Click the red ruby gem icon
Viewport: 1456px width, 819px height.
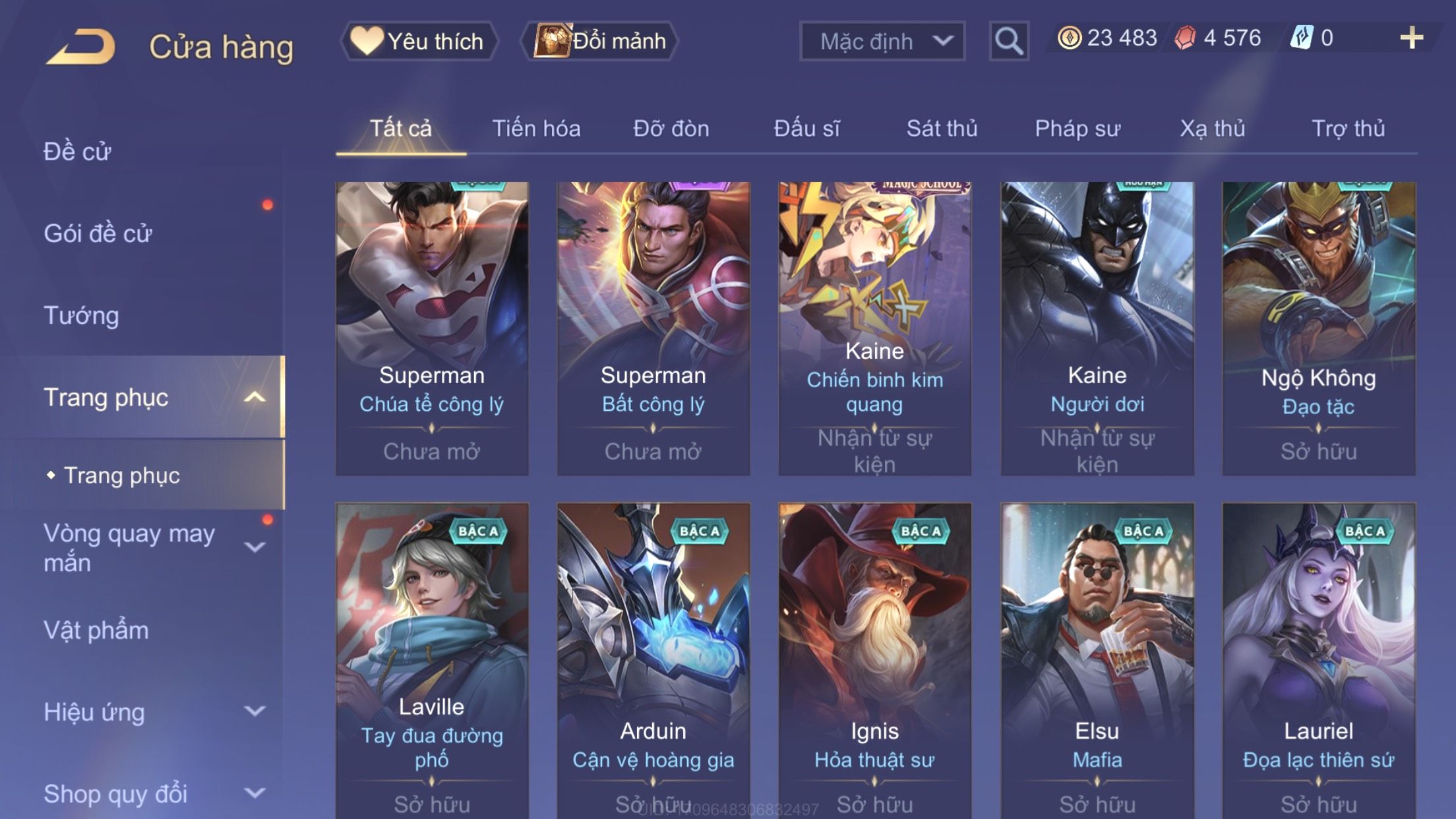click(x=1185, y=38)
